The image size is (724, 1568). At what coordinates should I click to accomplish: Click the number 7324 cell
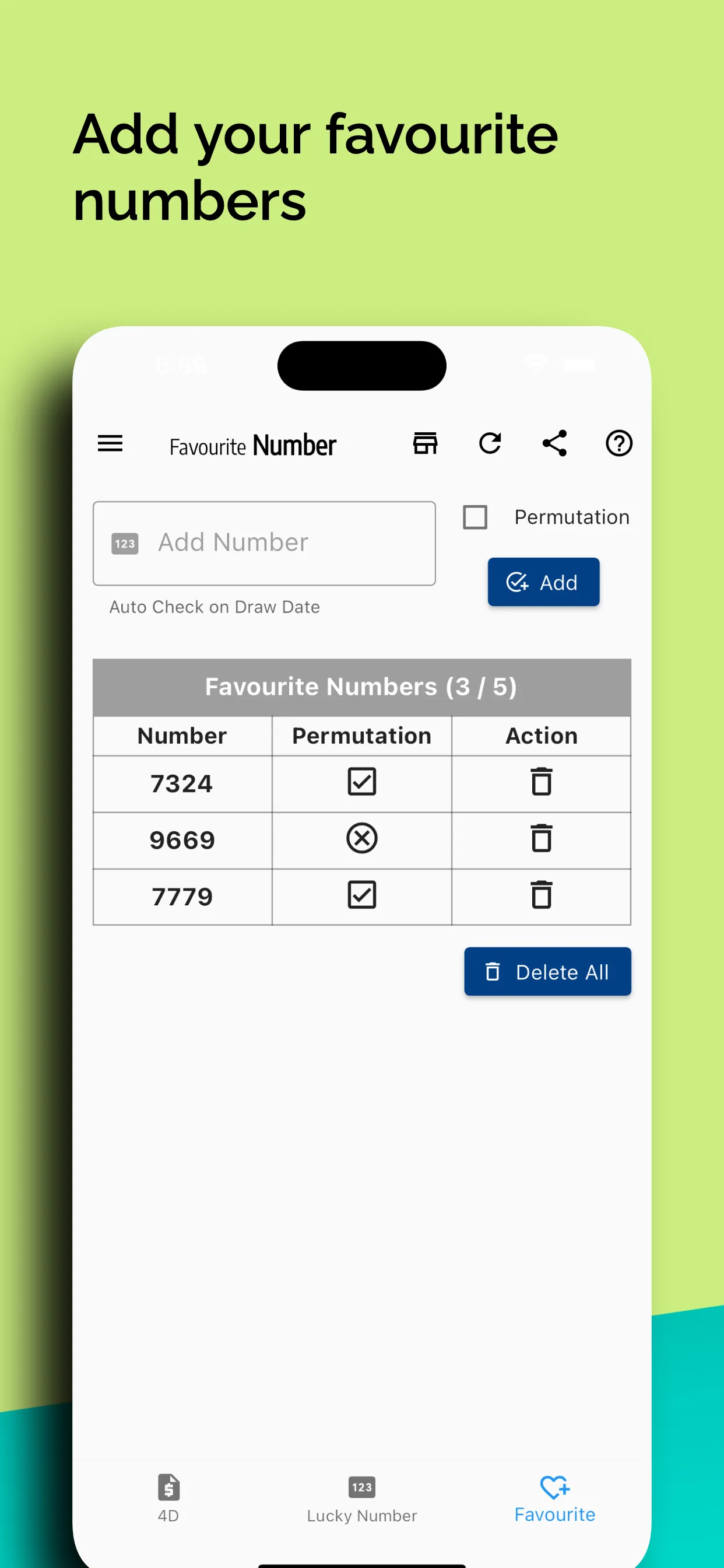click(x=182, y=784)
